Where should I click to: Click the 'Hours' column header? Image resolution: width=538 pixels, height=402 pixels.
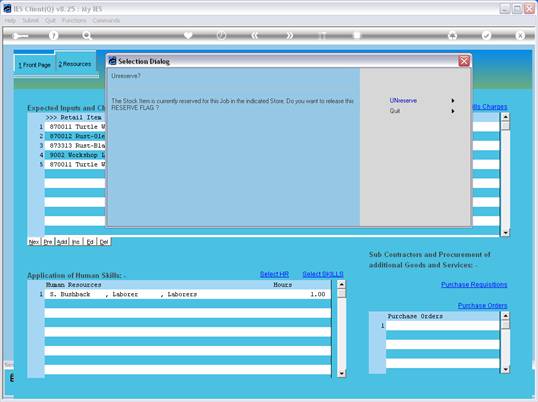pos(282,285)
